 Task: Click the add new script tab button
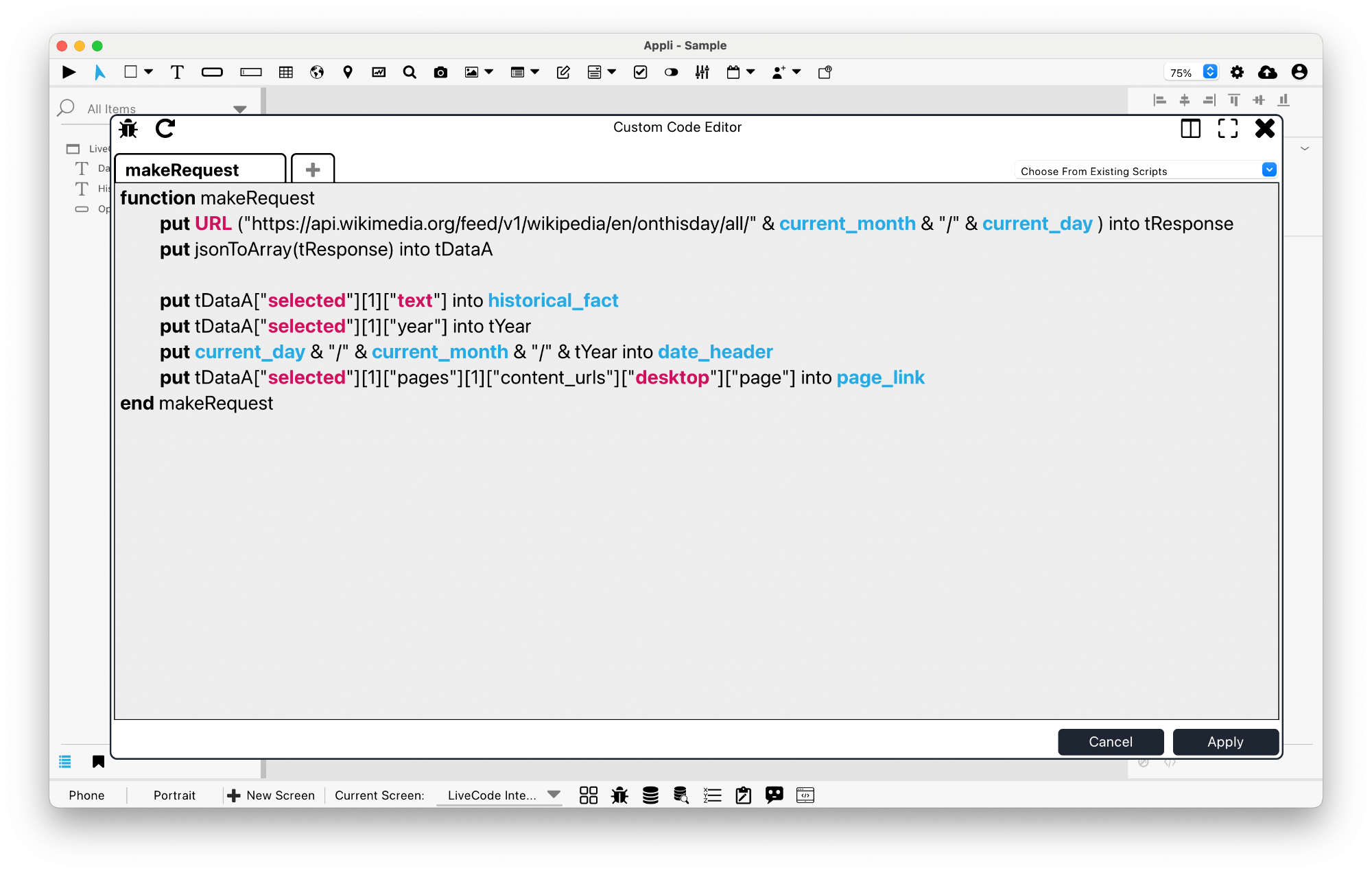pyautogui.click(x=312, y=168)
